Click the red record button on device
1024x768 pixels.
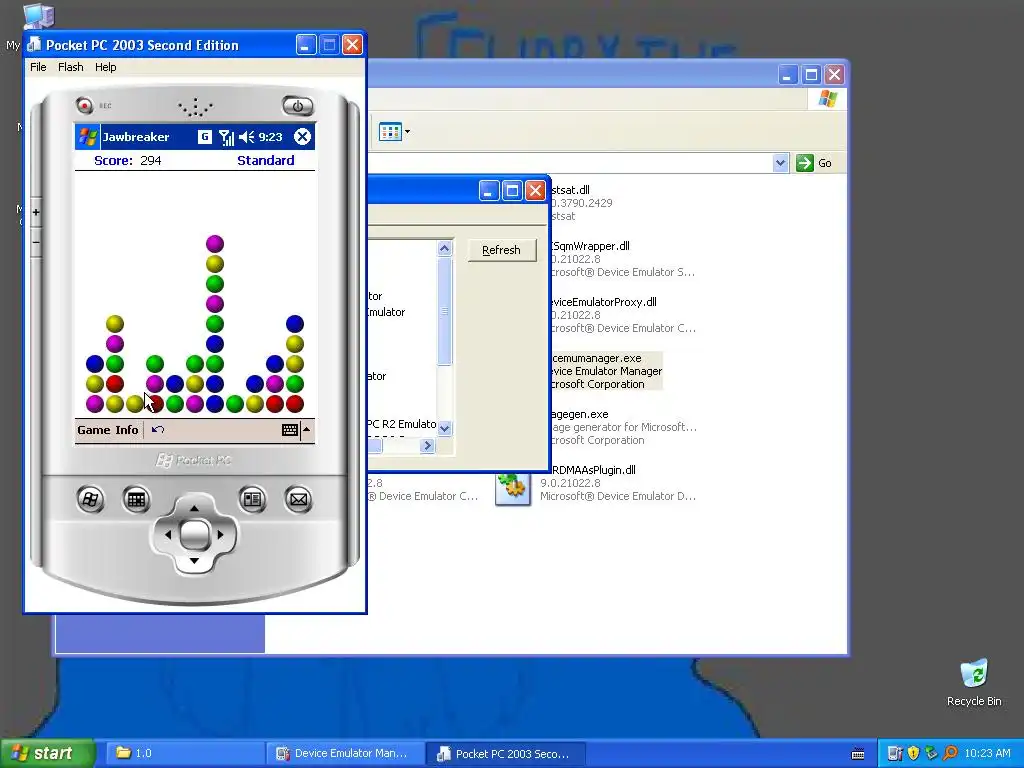pyautogui.click(x=84, y=104)
